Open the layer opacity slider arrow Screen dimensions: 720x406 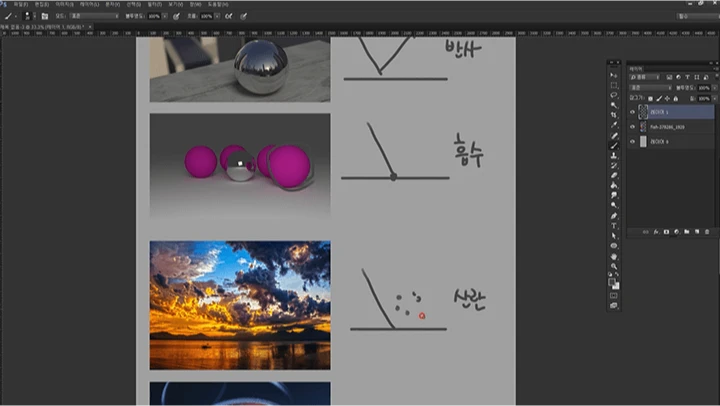click(714, 88)
